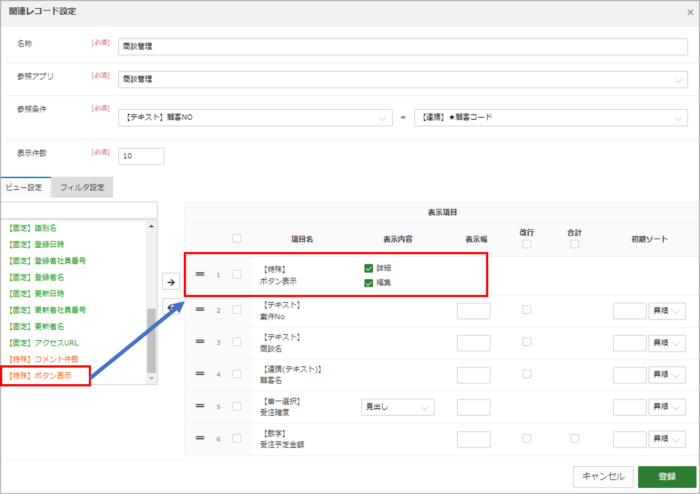Check the 合計 checkbox for 受注予定金額 row
Viewport: 700px width, 494px height.
[575, 439]
